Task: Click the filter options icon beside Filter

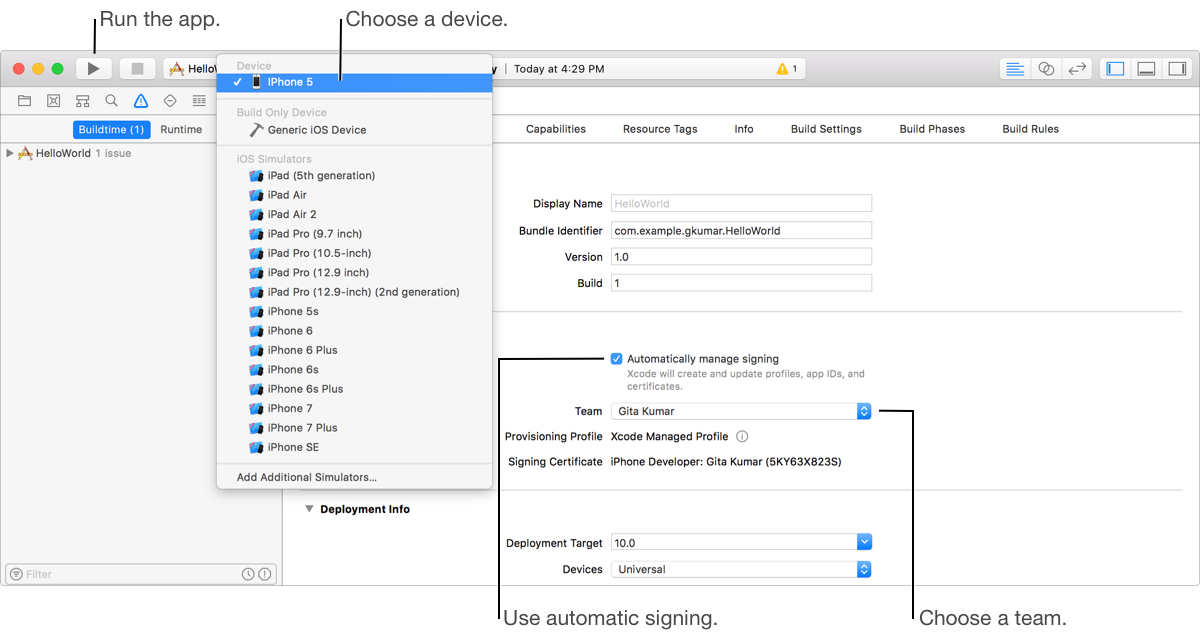Action: coord(15,574)
